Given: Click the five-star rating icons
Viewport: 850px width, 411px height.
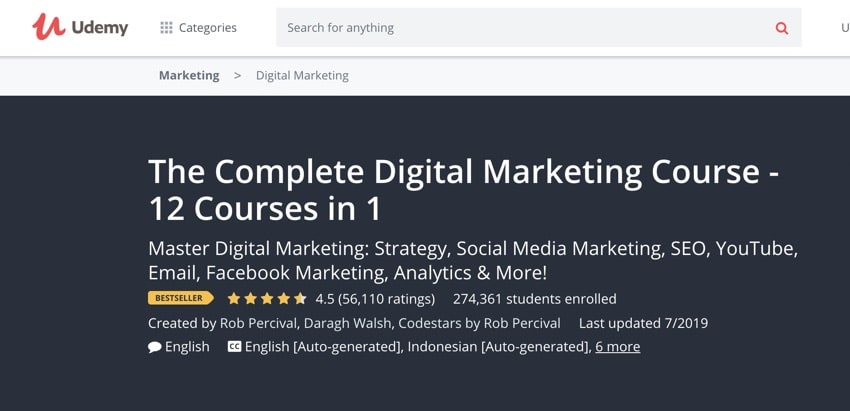Looking at the screenshot, I should [267, 299].
